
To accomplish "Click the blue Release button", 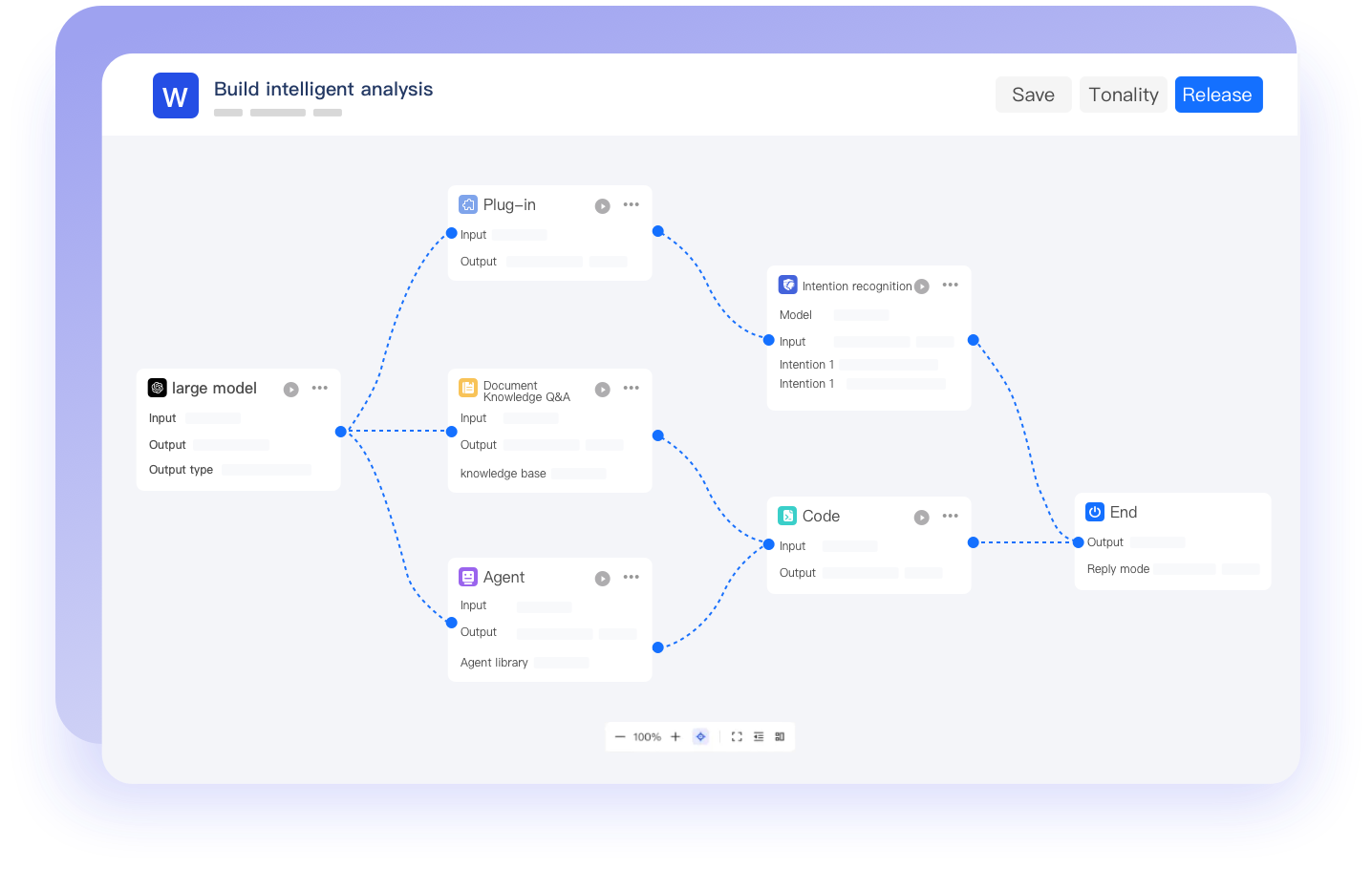I will tap(1218, 95).
